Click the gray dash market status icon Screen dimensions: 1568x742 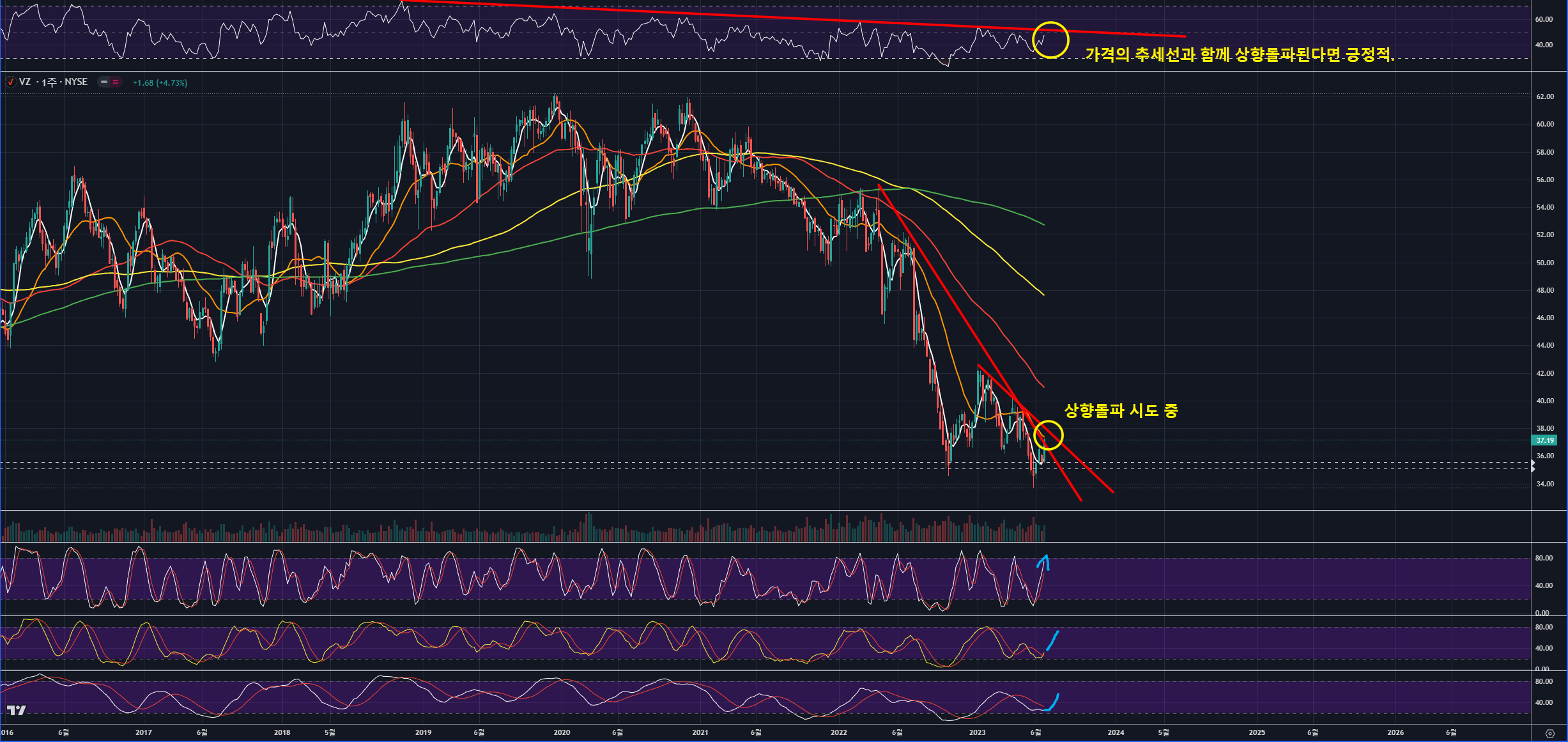[104, 82]
